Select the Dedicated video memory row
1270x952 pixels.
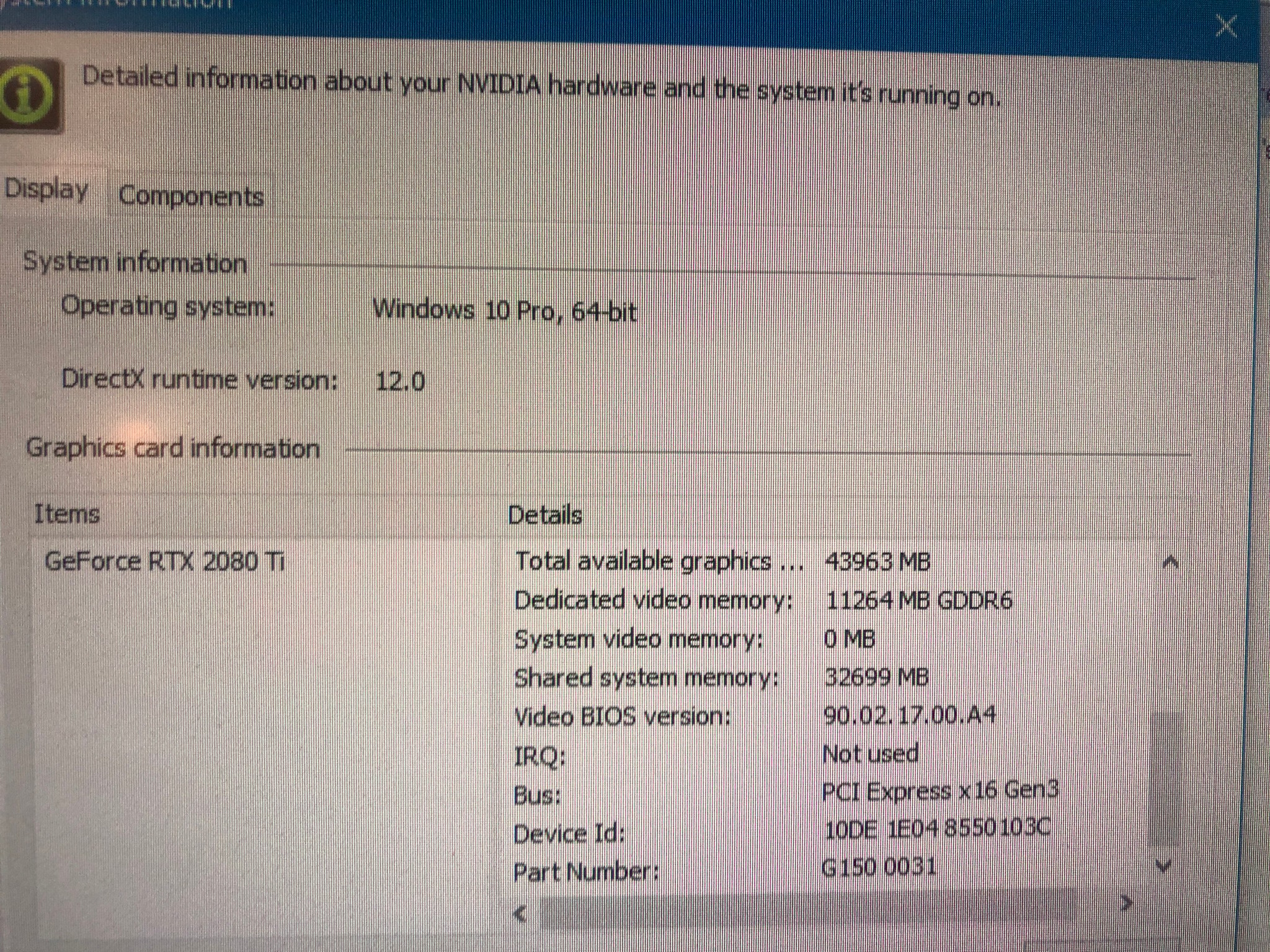[763, 600]
